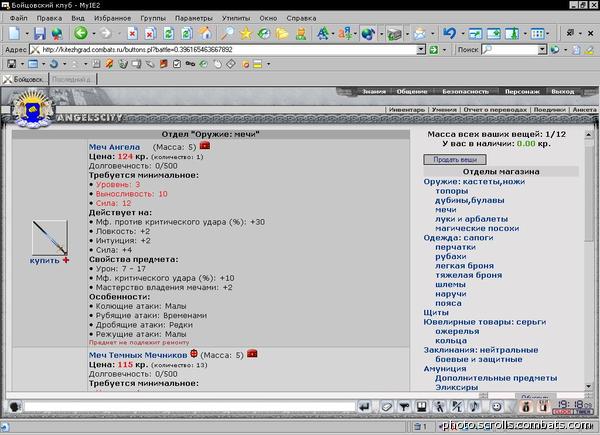This screenshot has width=600, height=435.
Task: Open the Утилиты menu
Action: tap(236, 18)
